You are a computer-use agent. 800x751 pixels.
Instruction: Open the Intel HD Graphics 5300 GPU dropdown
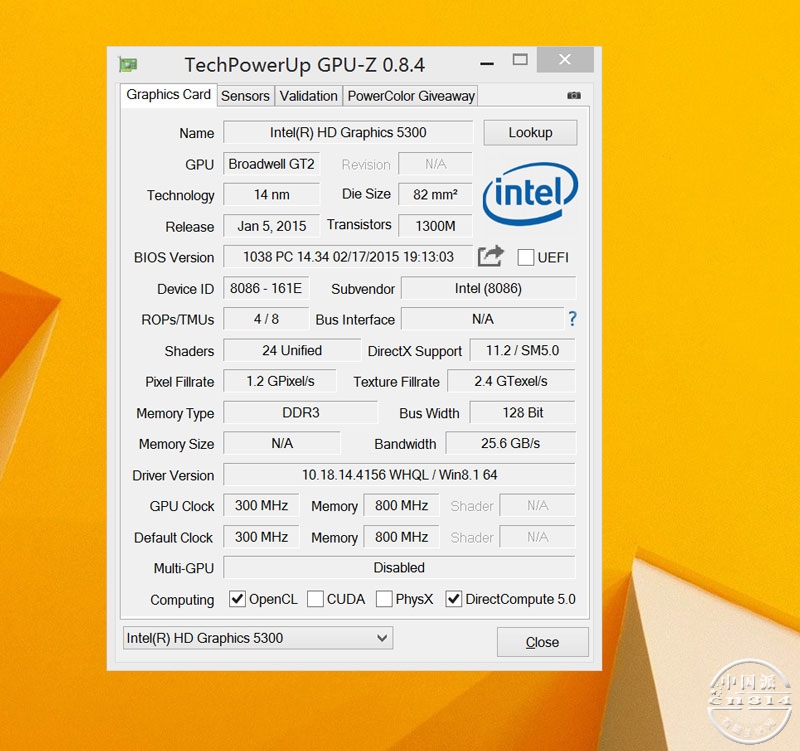click(x=258, y=638)
